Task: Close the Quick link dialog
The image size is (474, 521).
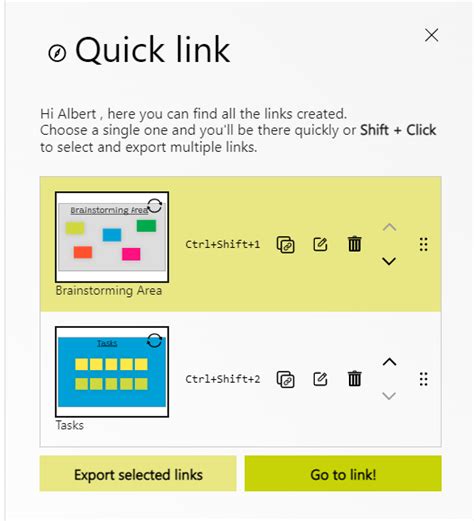Action: point(432,35)
